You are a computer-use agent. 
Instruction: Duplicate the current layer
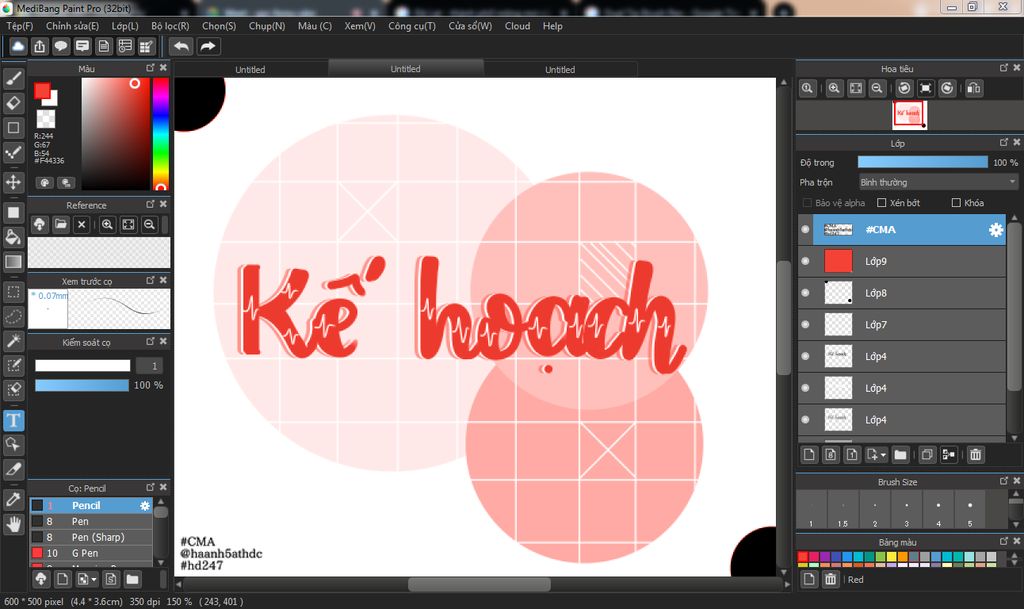tap(927, 454)
